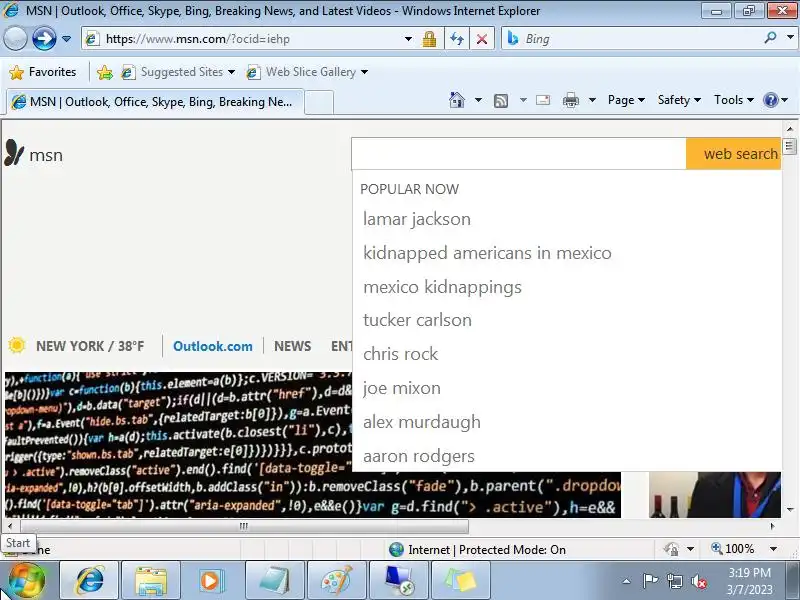Viewport: 800px width, 600px height.
Task: Click the Forward navigation arrow button
Action: tap(44, 39)
